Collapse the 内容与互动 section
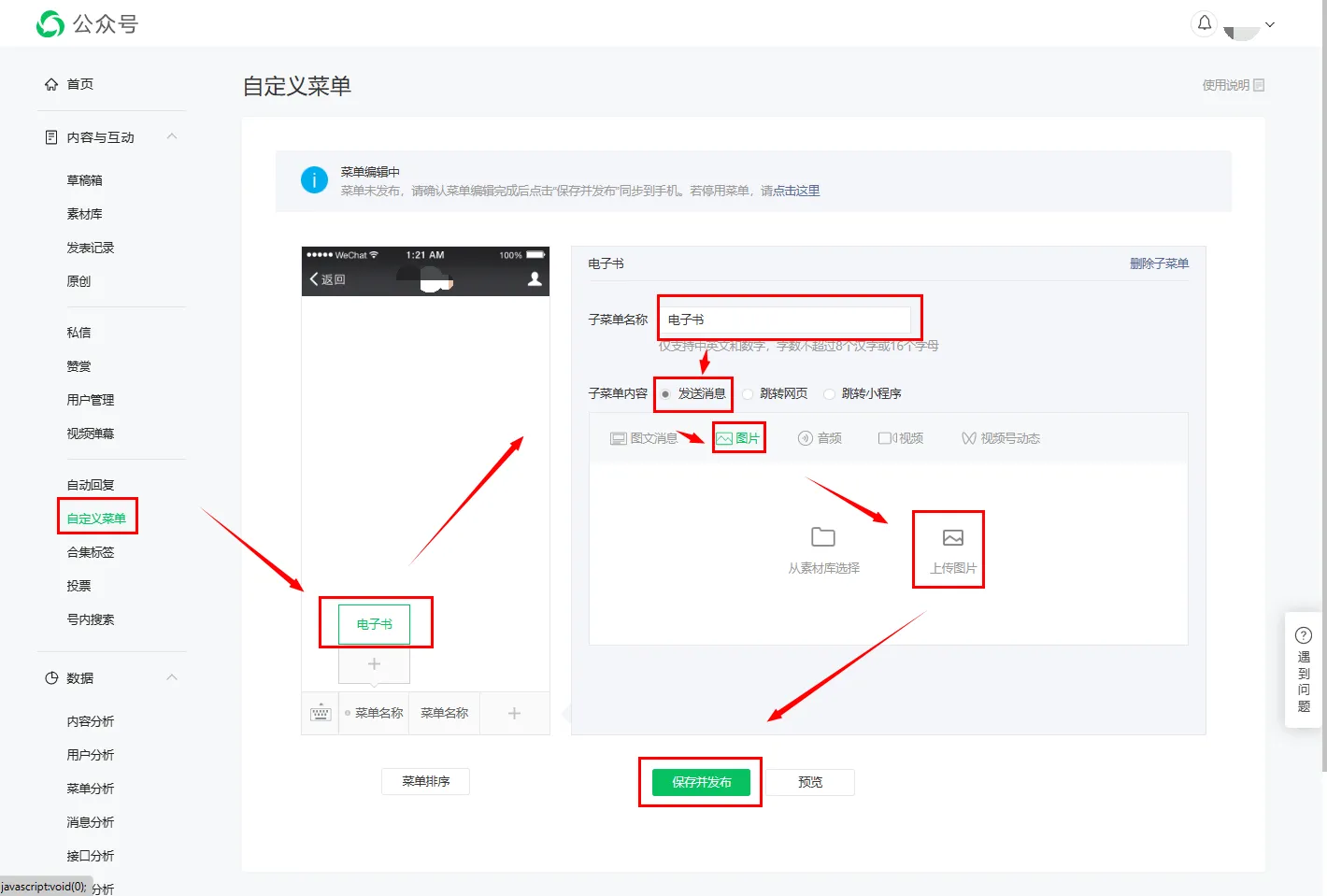This screenshot has height=896, width=1327. [x=172, y=136]
